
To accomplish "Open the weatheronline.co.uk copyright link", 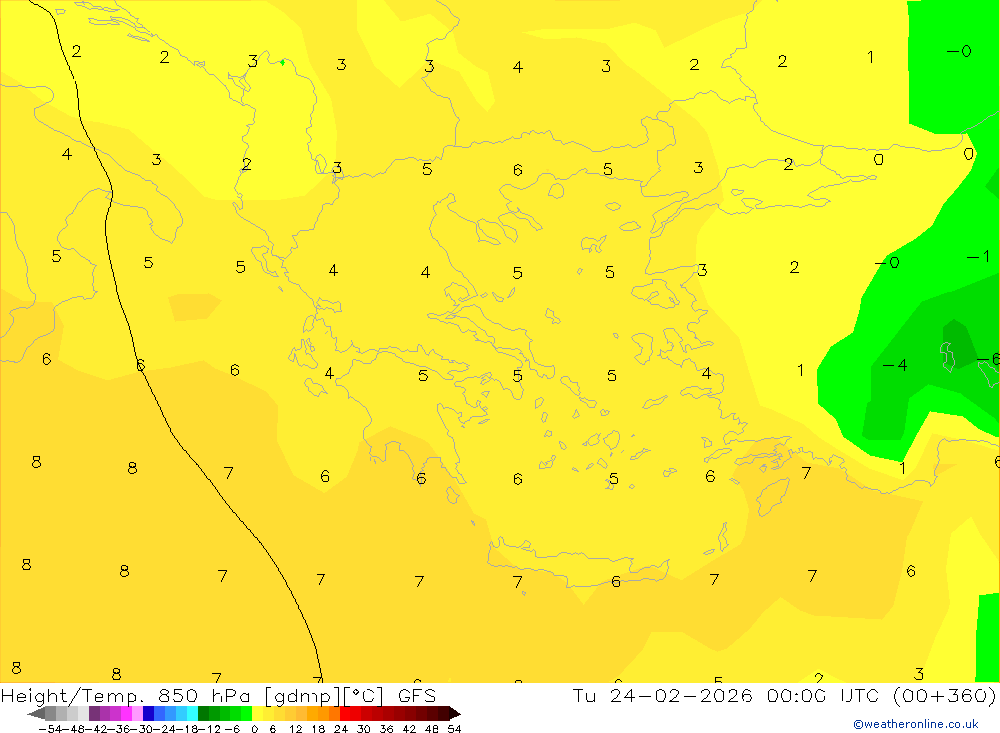I will 916,724.
